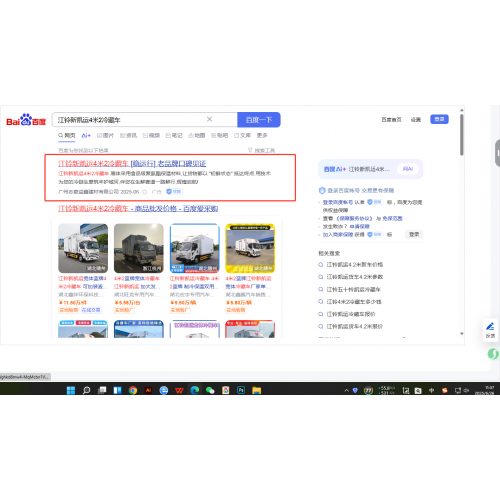Open related search 江铃五十铃凯运冷藏车
The height and width of the screenshot is (500, 500).
pyautogui.click(x=354, y=289)
